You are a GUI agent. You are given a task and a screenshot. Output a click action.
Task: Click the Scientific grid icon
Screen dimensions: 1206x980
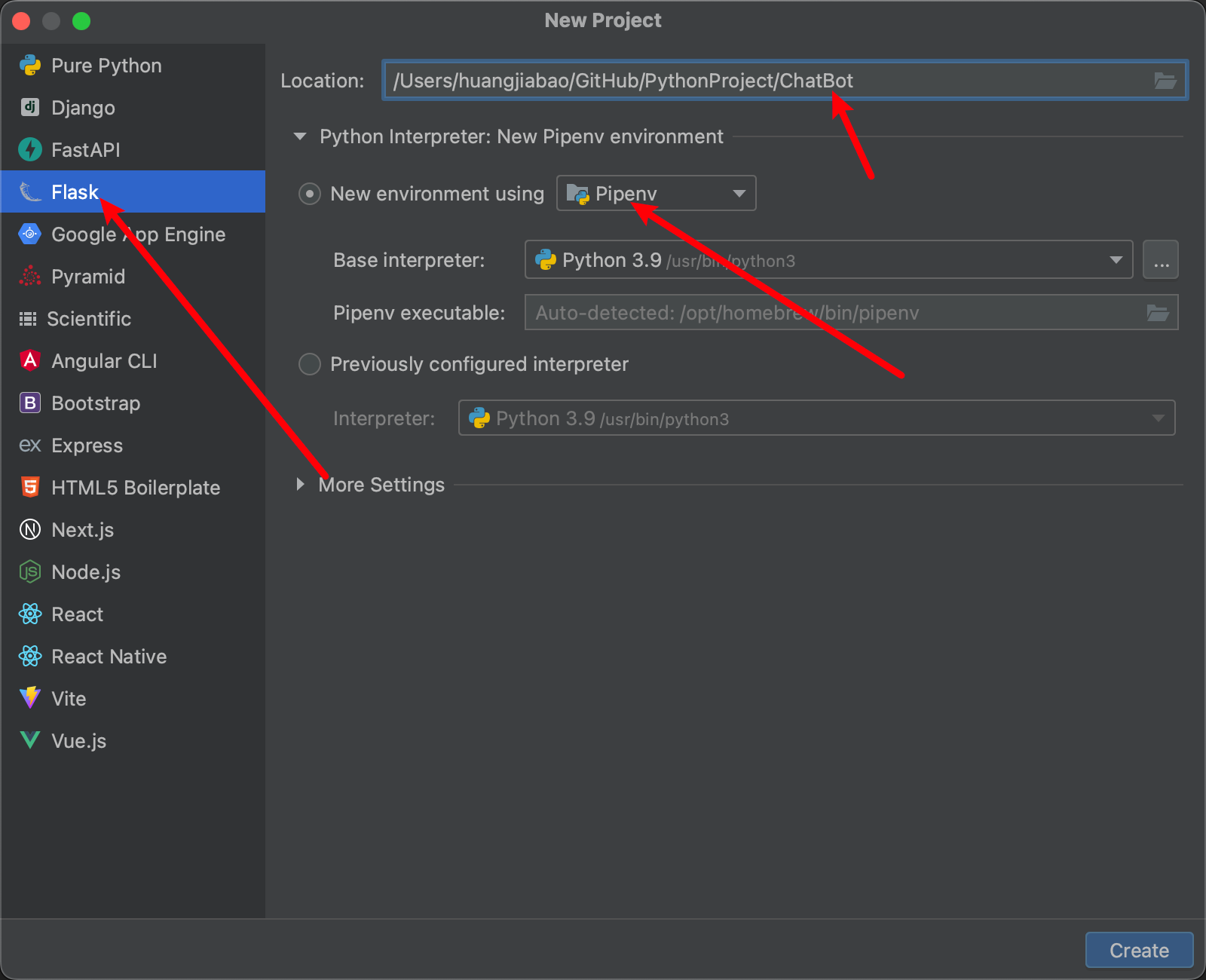[28, 319]
